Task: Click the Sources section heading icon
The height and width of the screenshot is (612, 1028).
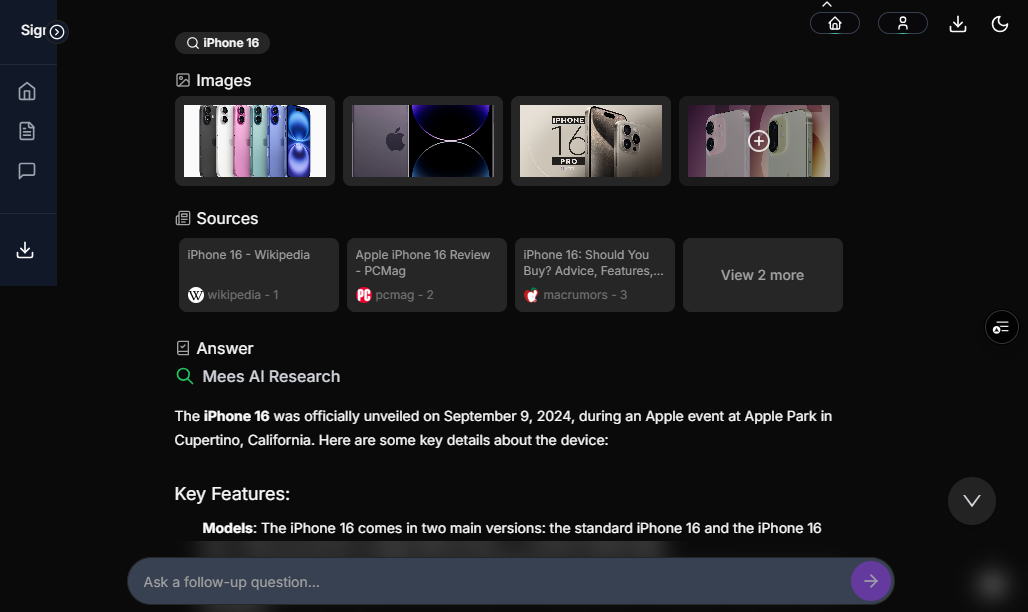Action: [x=183, y=218]
